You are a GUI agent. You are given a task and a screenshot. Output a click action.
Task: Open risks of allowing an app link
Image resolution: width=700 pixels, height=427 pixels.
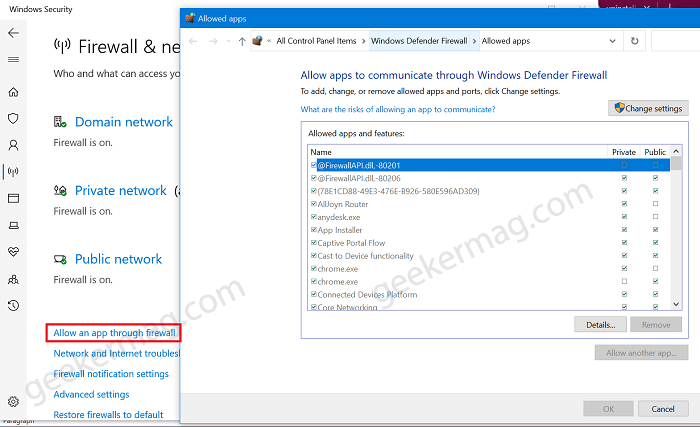coord(398,109)
